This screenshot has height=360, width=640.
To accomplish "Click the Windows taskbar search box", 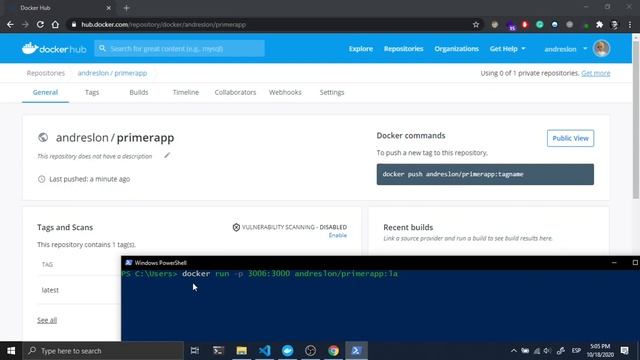I will point(103,351).
